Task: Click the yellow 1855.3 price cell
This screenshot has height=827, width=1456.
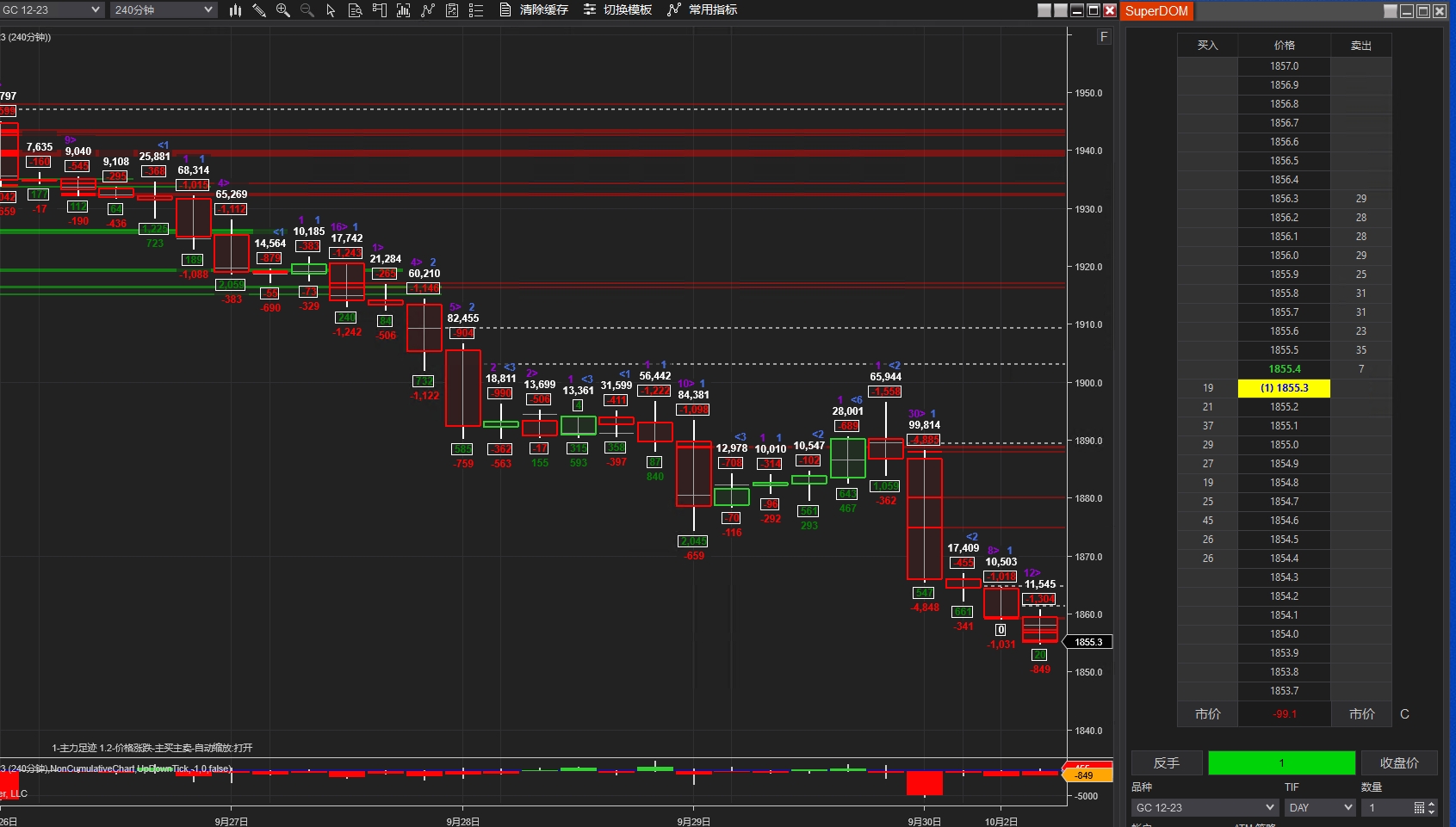Action: click(1284, 388)
